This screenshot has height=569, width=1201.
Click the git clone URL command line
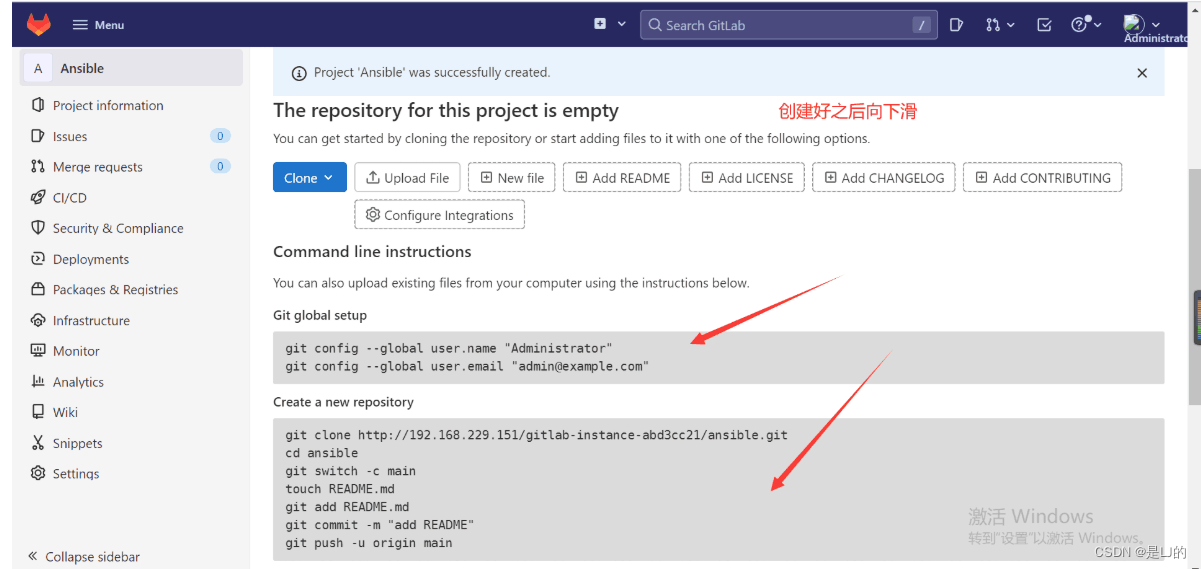point(536,435)
